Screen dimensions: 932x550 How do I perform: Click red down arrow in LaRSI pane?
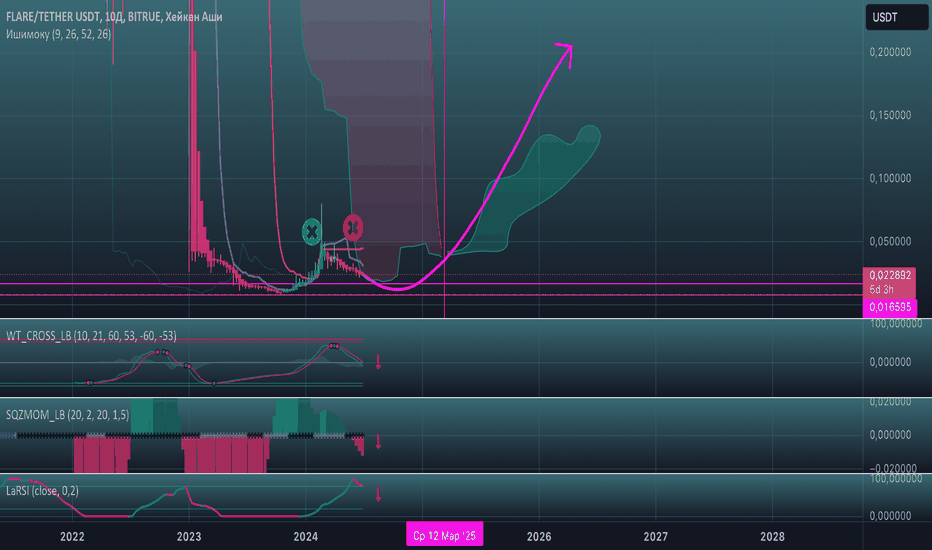(379, 494)
